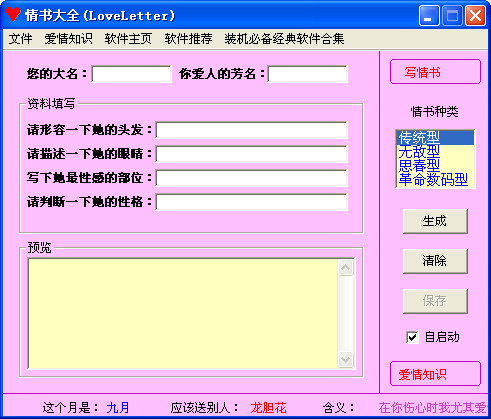Viewport: 491px width, 419px height.
Task: Open the 文件 menu
Action: tap(20, 39)
